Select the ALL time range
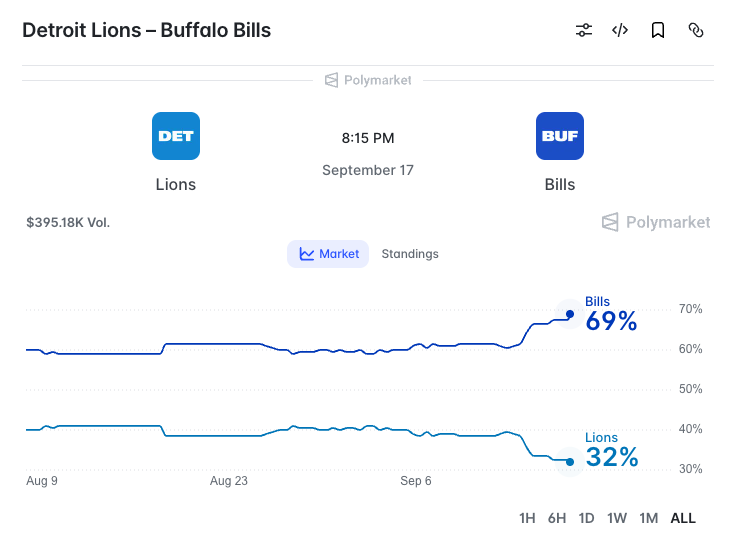Image resolution: width=733 pixels, height=549 pixels. [x=683, y=518]
